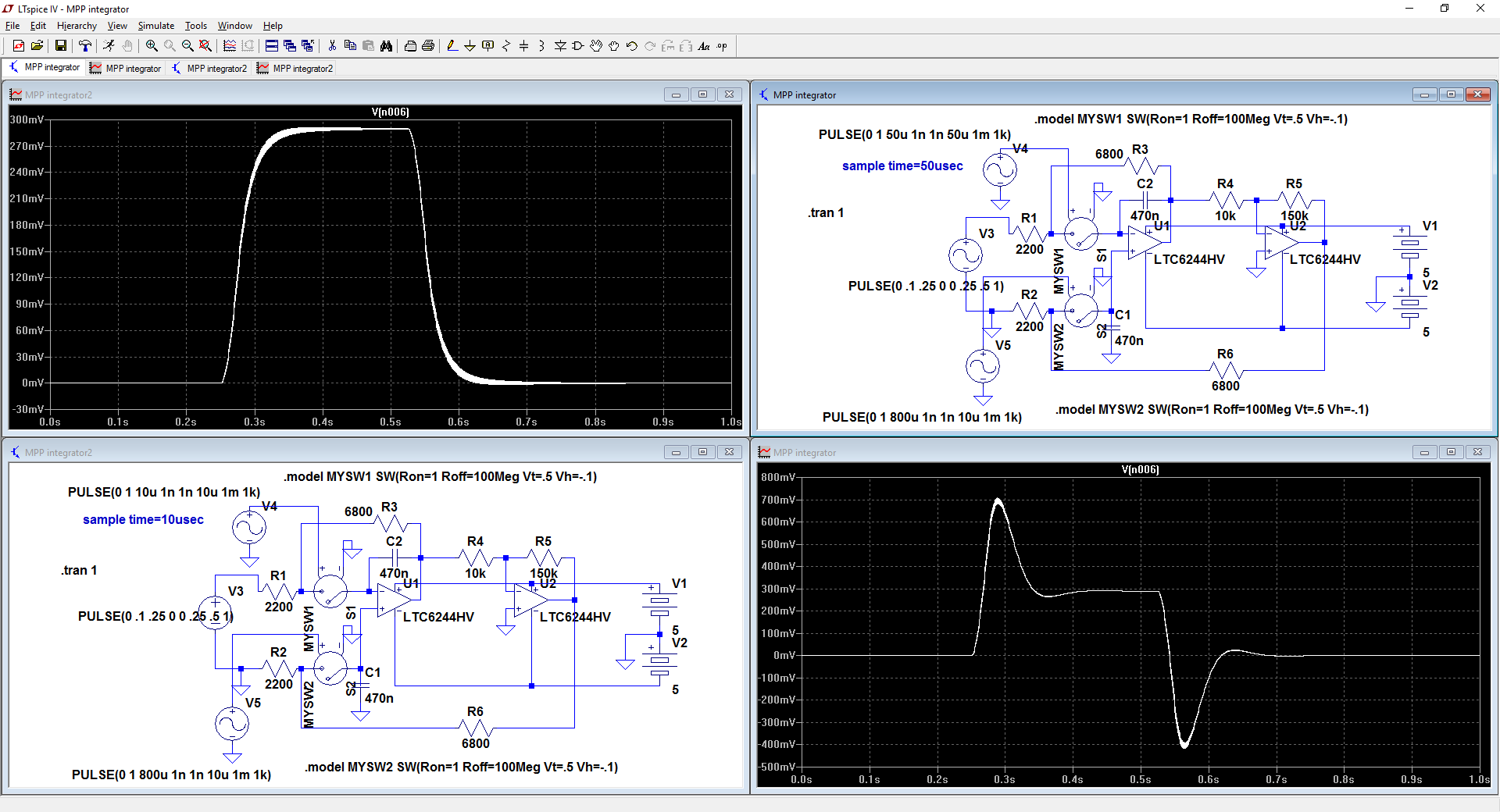Open the Simulate menu
The image size is (1500, 812).
pos(155,26)
